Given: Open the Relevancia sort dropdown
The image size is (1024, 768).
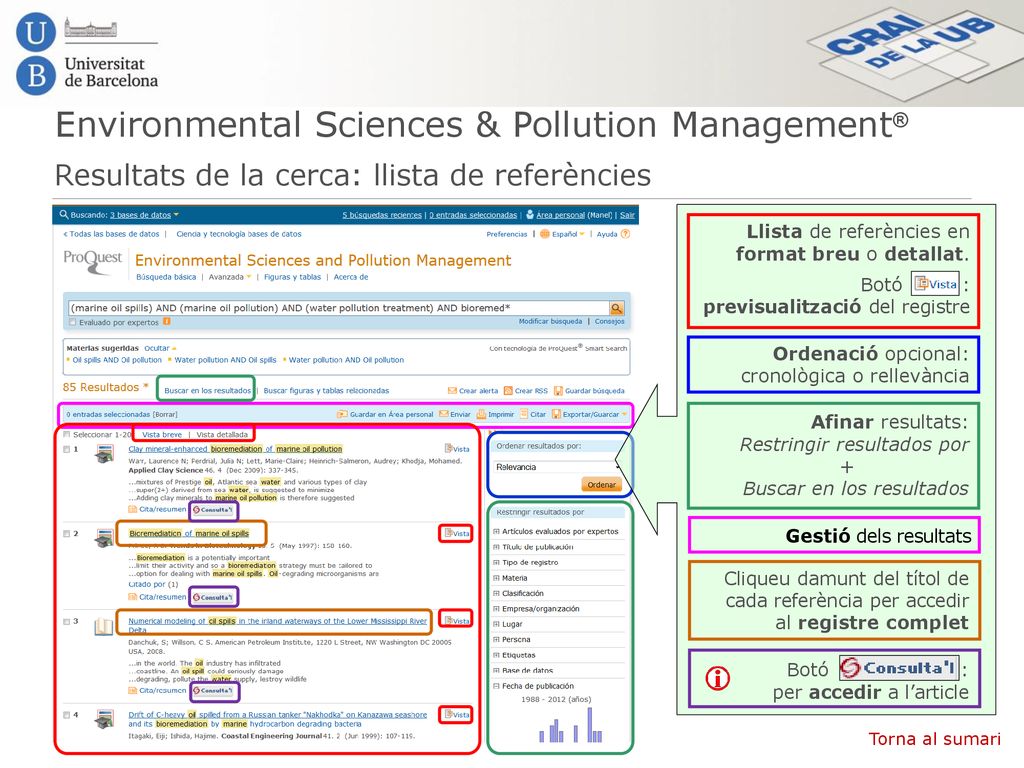Looking at the screenshot, I should click(557, 467).
